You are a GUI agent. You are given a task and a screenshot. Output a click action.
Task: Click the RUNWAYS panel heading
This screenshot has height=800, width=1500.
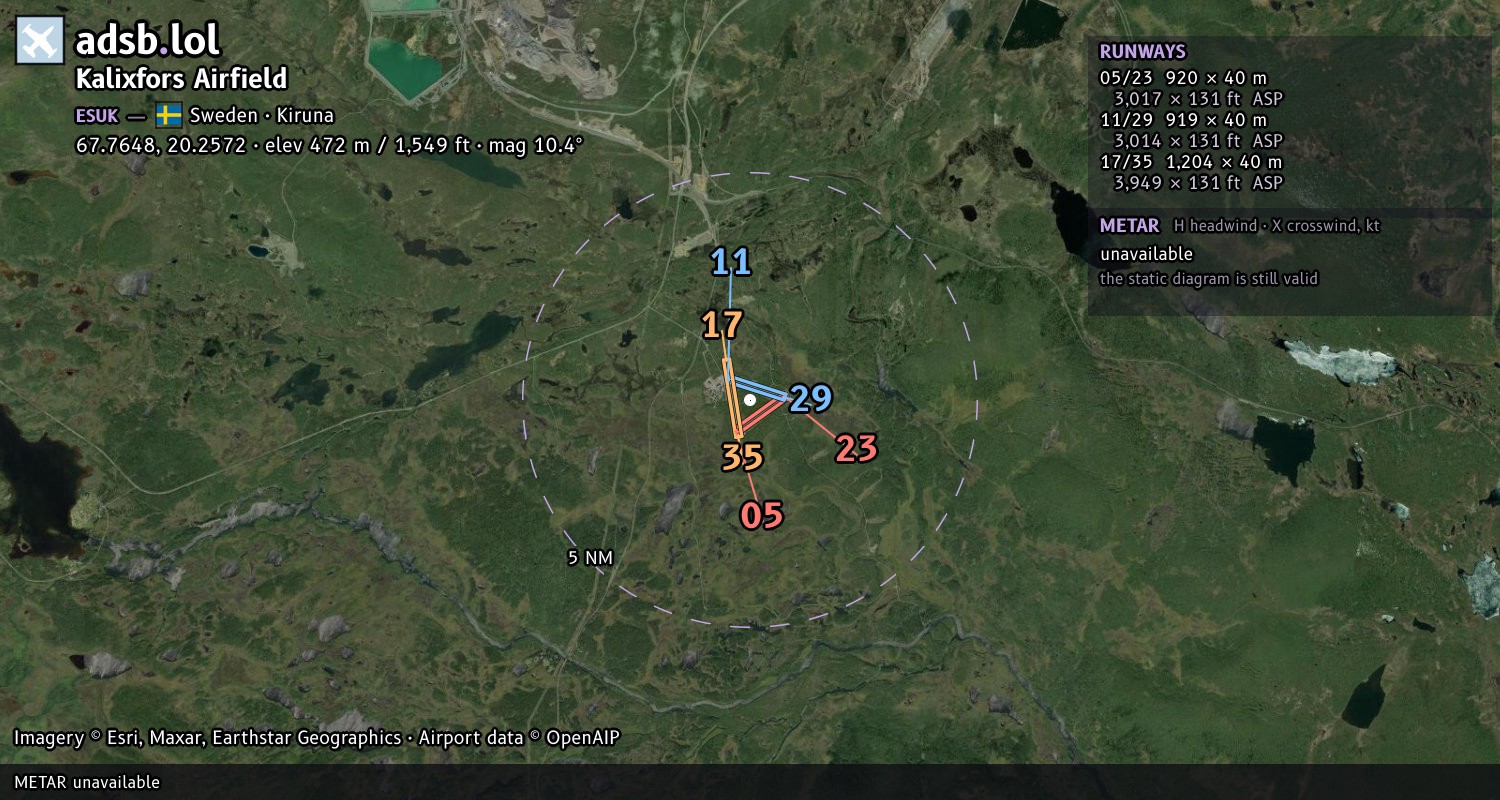1142,52
